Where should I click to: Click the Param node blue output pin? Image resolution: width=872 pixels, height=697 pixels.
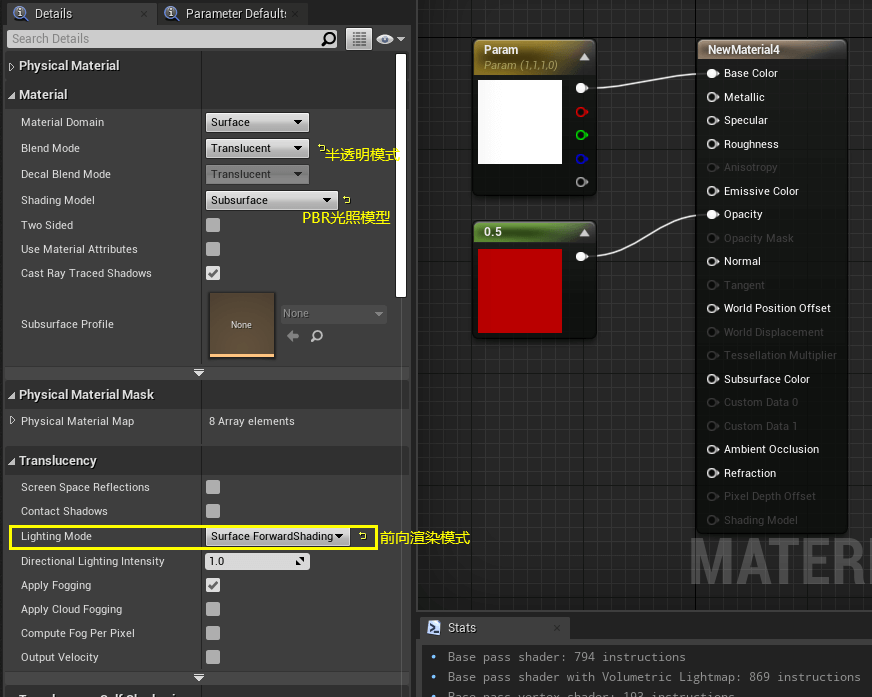point(582,159)
